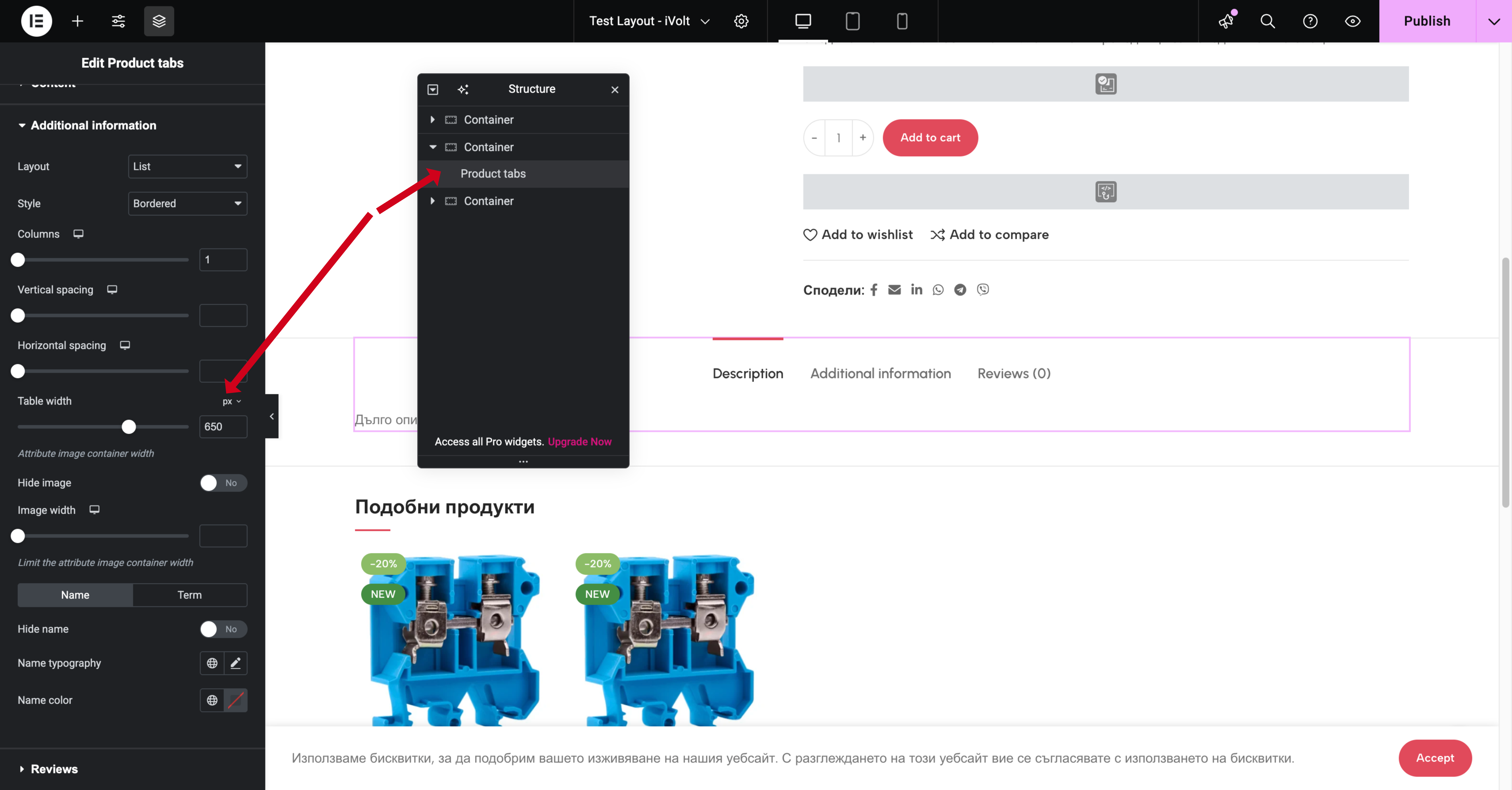Collapse the second Container in Structure
This screenshot has height=790, width=1512.
pos(433,147)
